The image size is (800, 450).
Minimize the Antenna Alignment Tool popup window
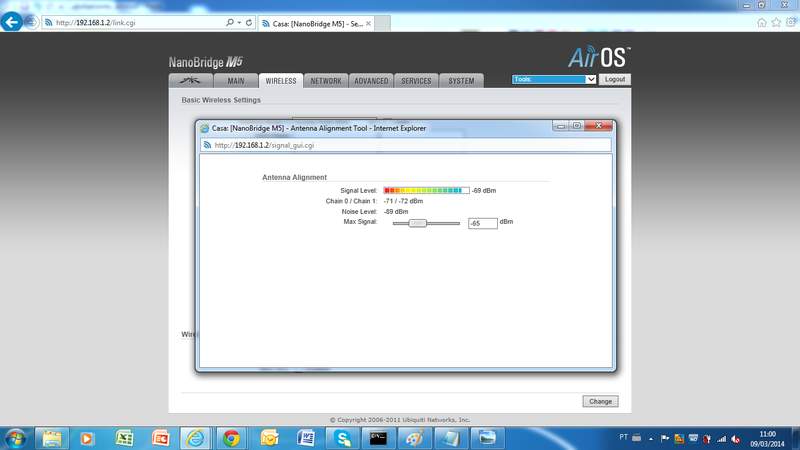pyautogui.click(x=561, y=126)
